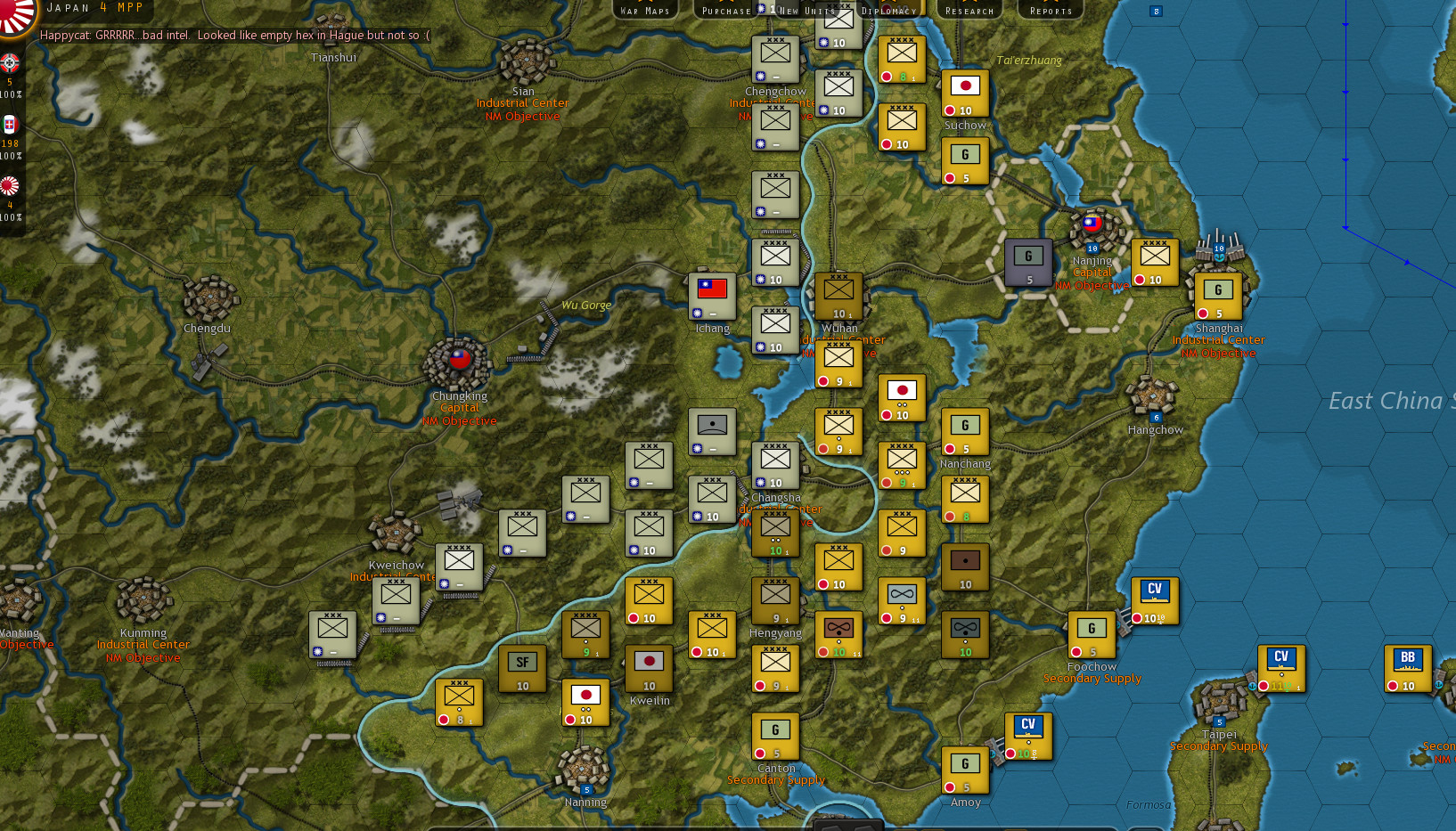Open the Reports menu
1456x831 pixels.
point(1051,10)
